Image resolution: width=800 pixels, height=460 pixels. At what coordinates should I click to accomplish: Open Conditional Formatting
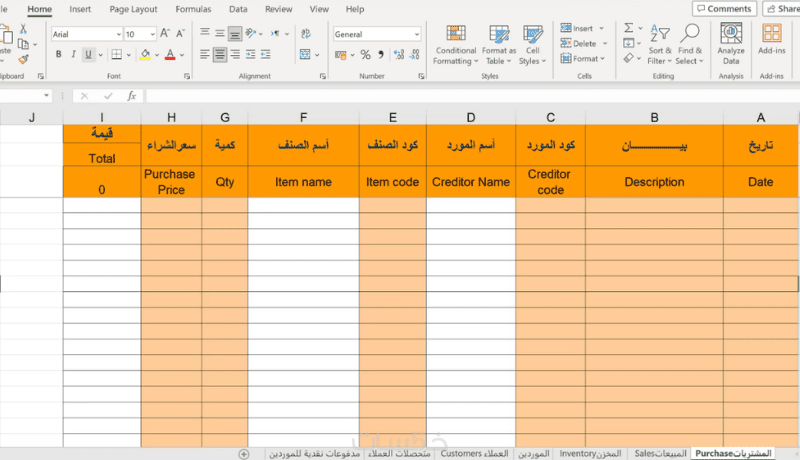[456, 45]
